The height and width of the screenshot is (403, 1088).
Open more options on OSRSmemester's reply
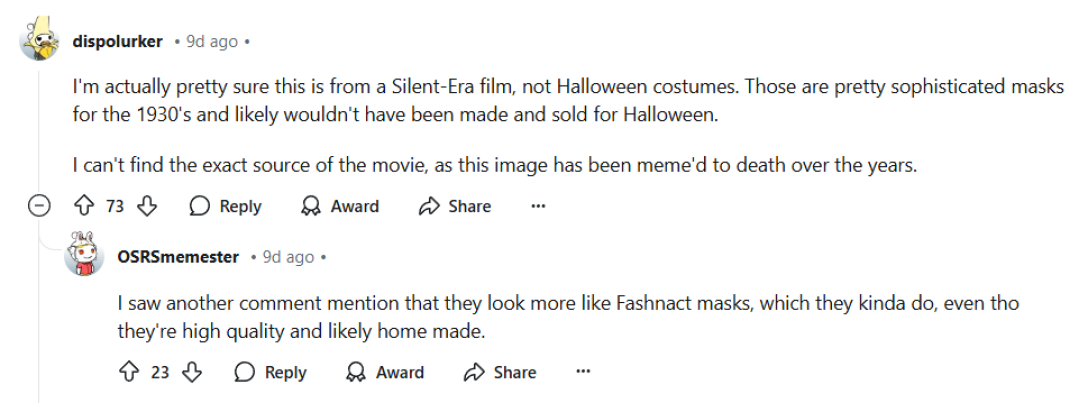click(x=584, y=372)
